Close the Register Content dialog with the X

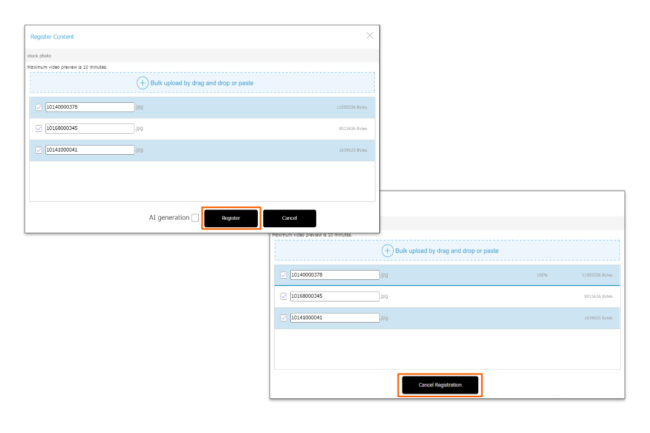coord(369,36)
